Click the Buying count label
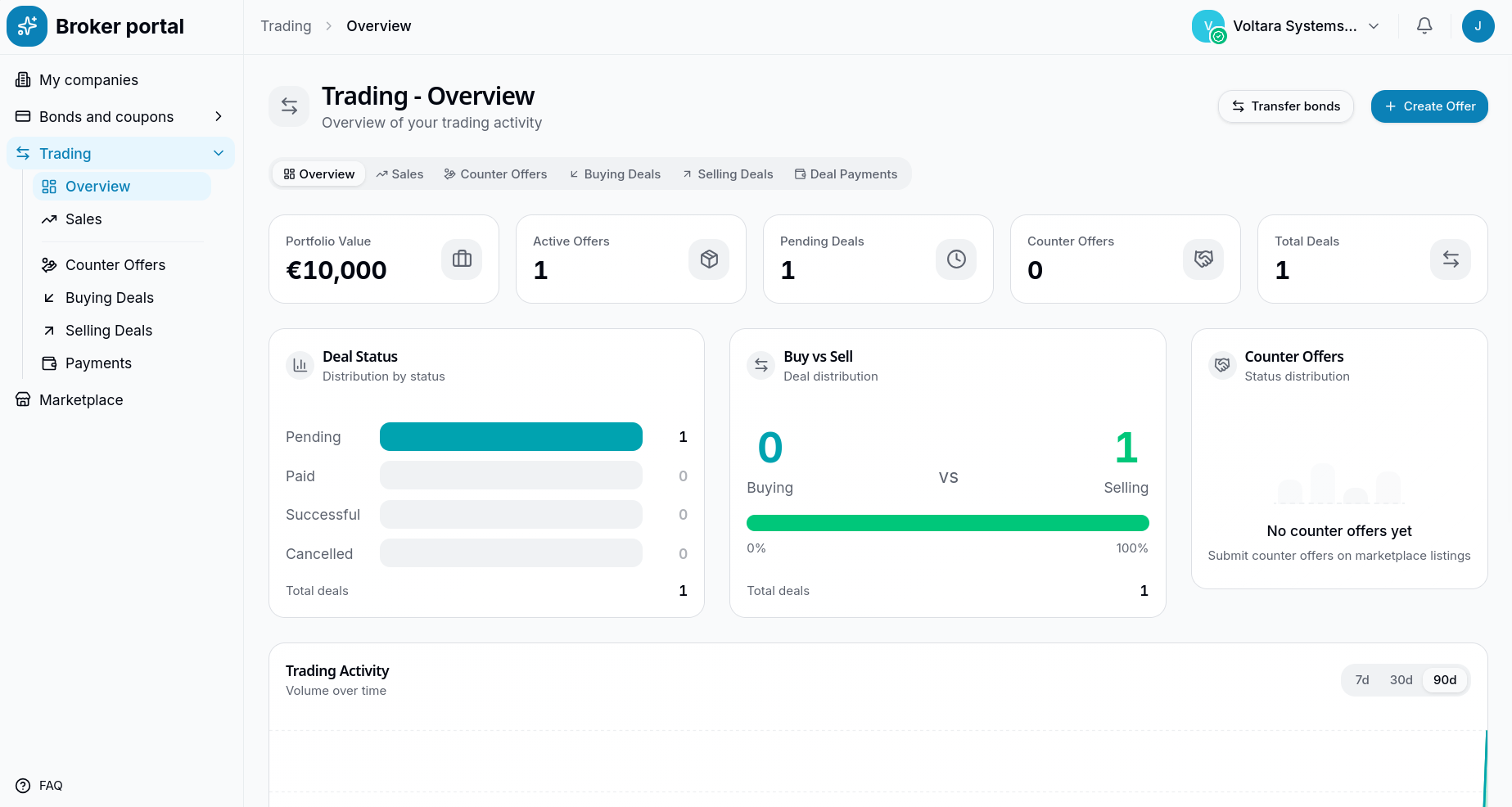 [770, 488]
